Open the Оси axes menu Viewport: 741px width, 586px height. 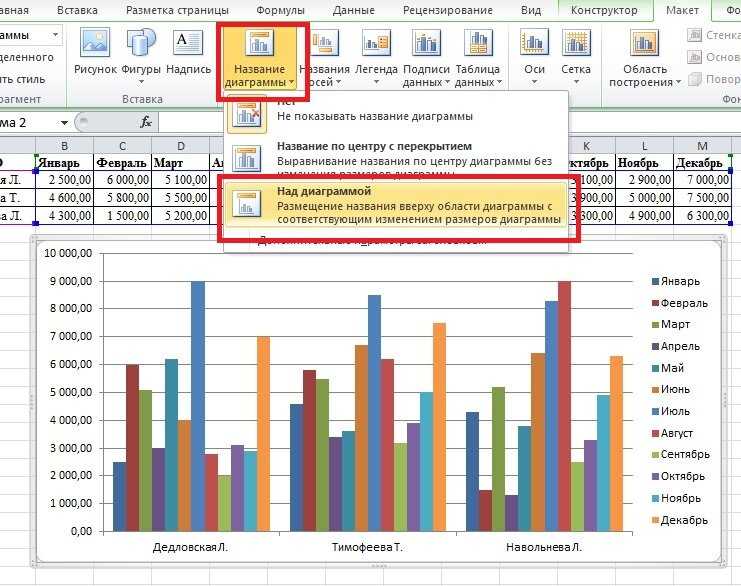tap(534, 57)
